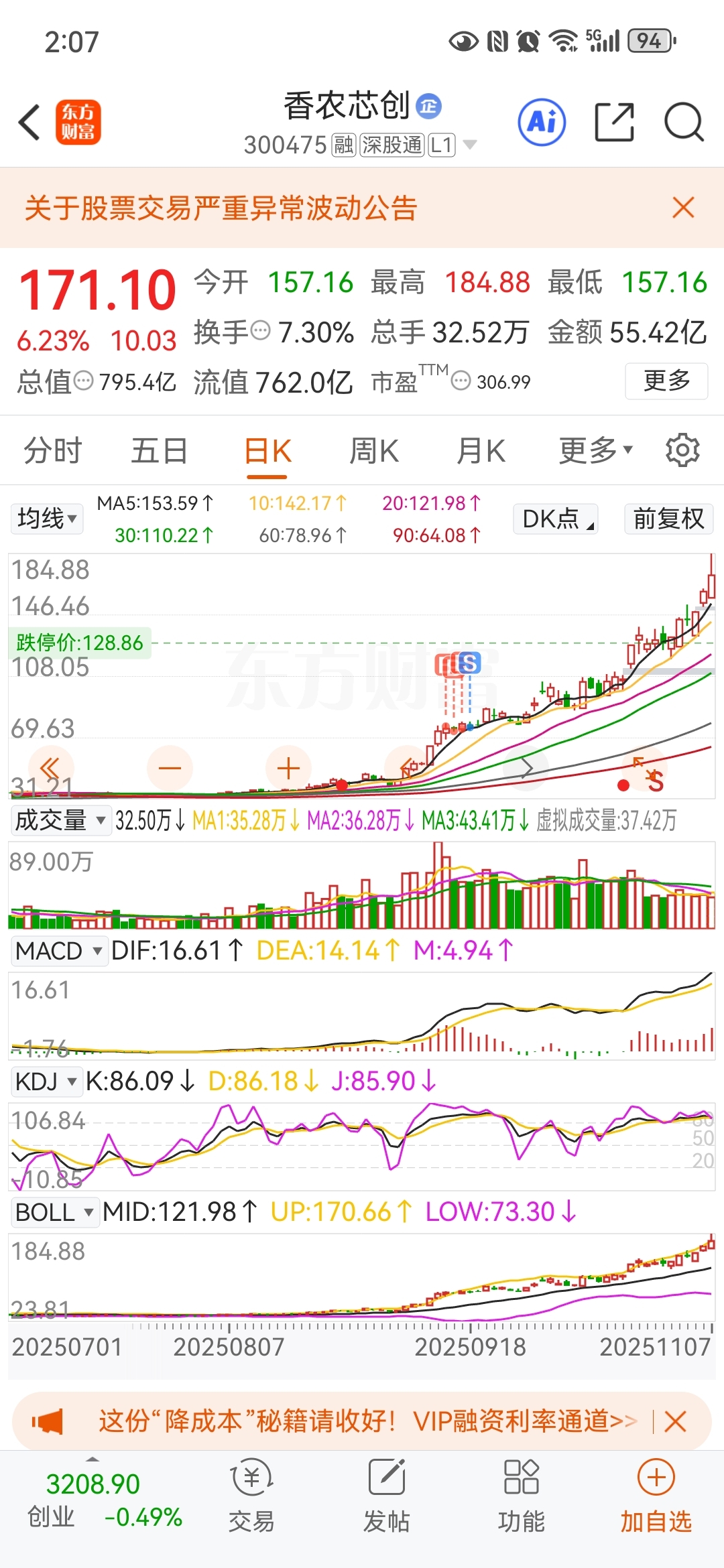Tap the Wi-Fi status icon

point(564,42)
